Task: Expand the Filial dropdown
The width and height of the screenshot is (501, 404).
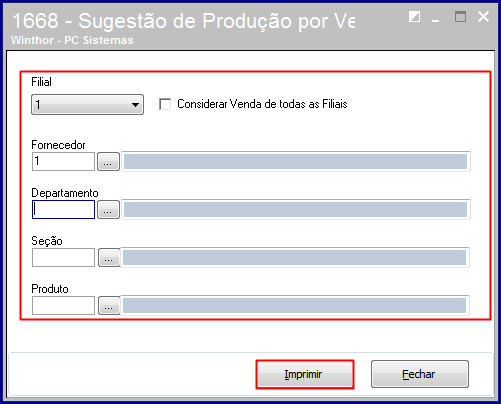Action: (87, 105)
